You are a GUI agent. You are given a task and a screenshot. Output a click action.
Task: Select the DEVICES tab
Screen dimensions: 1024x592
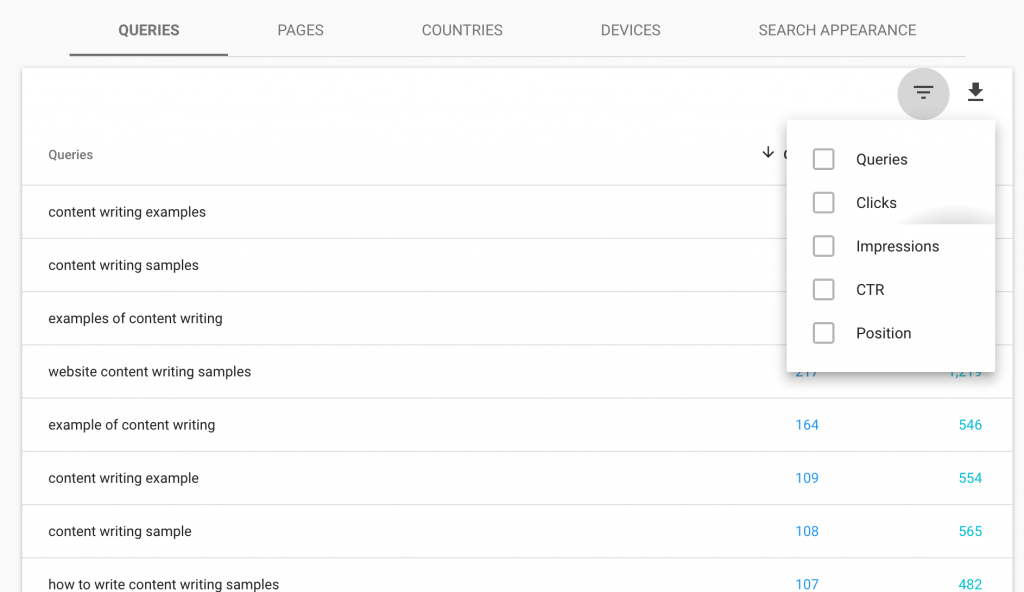tap(630, 30)
